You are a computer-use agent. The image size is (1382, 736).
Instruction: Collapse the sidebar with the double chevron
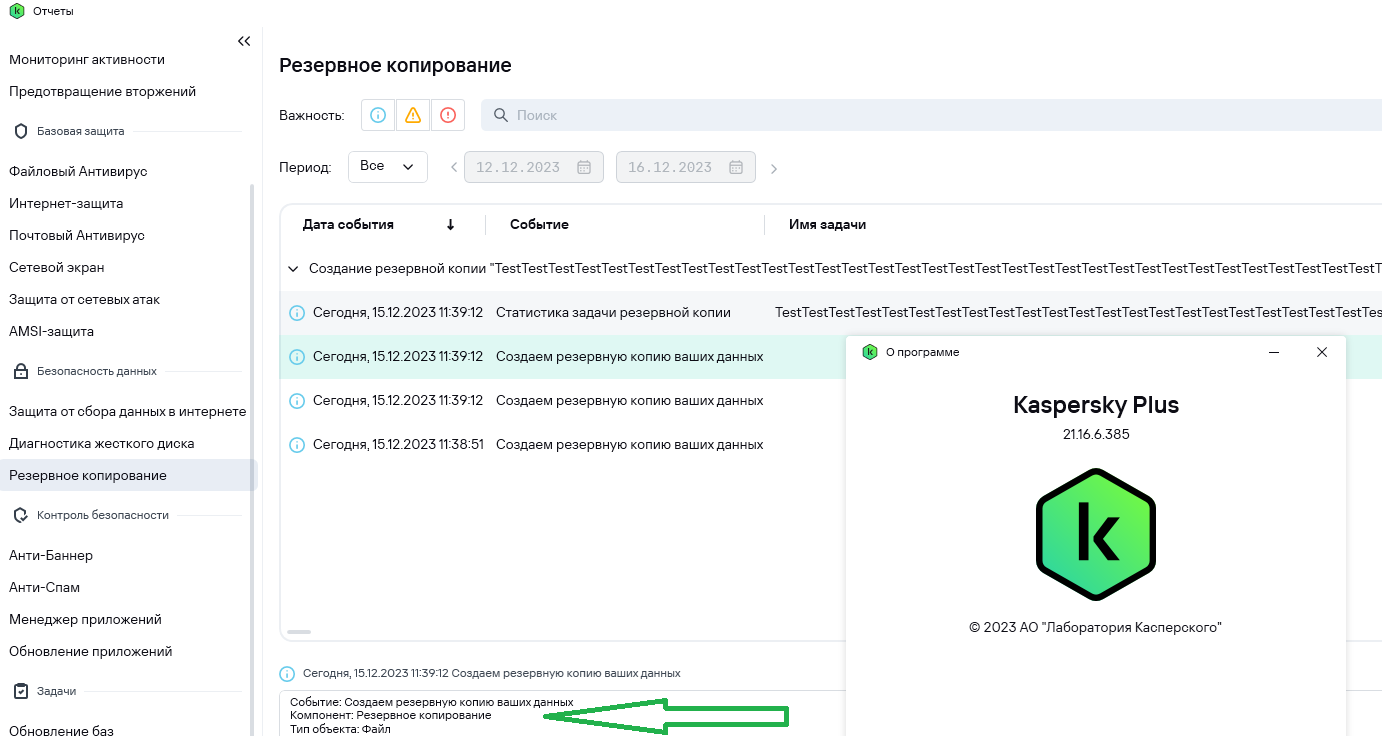click(244, 41)
